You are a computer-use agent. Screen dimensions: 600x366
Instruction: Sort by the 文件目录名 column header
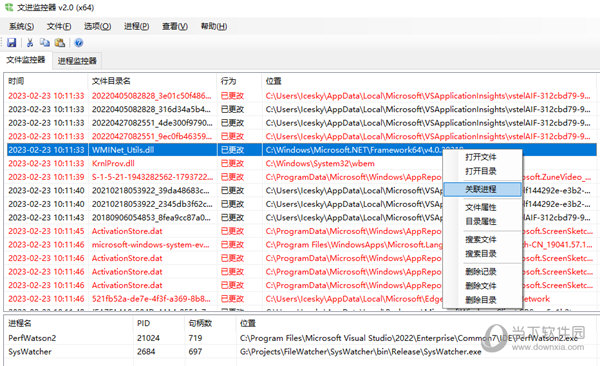coord(152,81)
